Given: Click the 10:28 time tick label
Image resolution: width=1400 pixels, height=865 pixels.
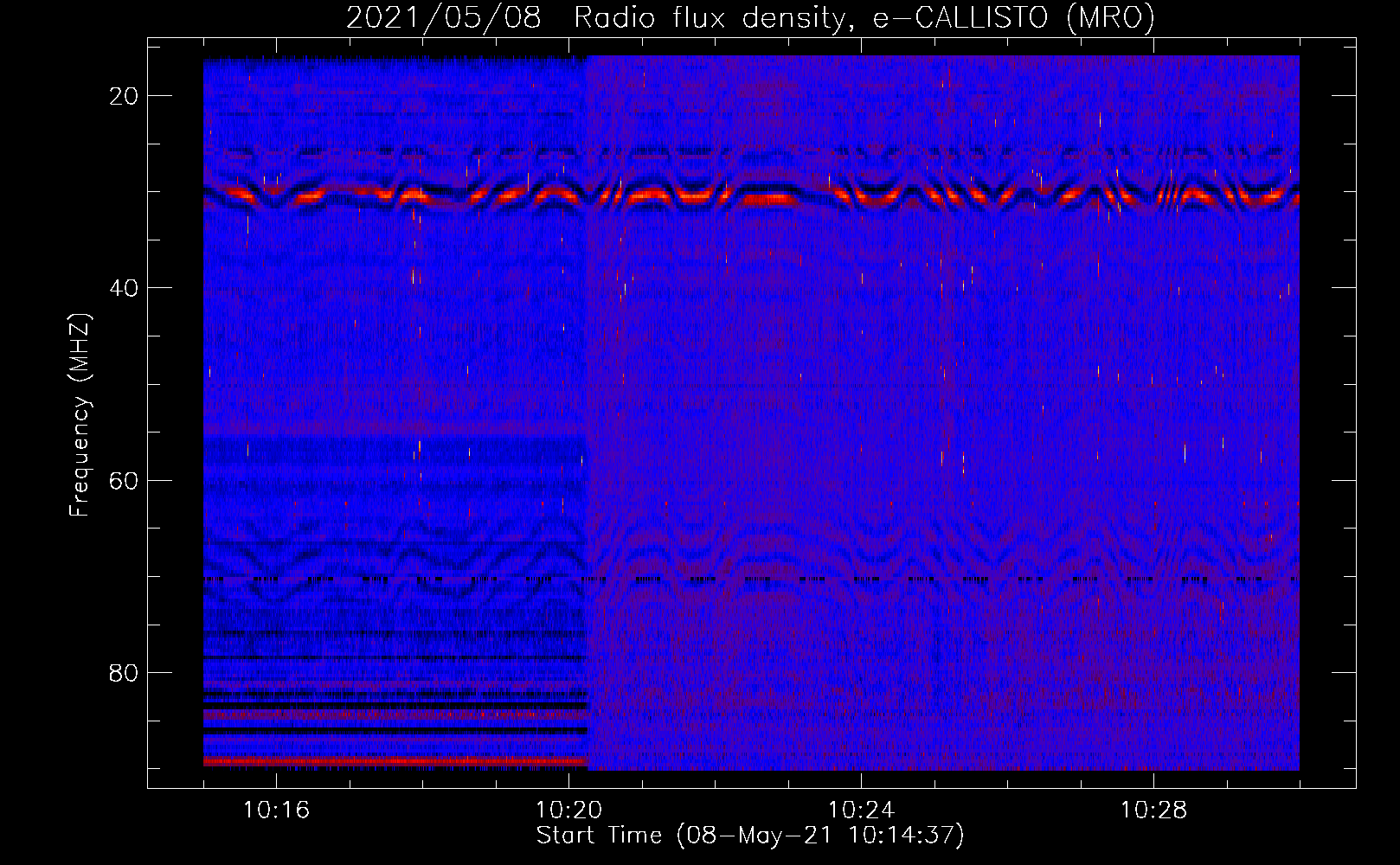Looking at the screenshot, I should click(x=1153, y=811).
